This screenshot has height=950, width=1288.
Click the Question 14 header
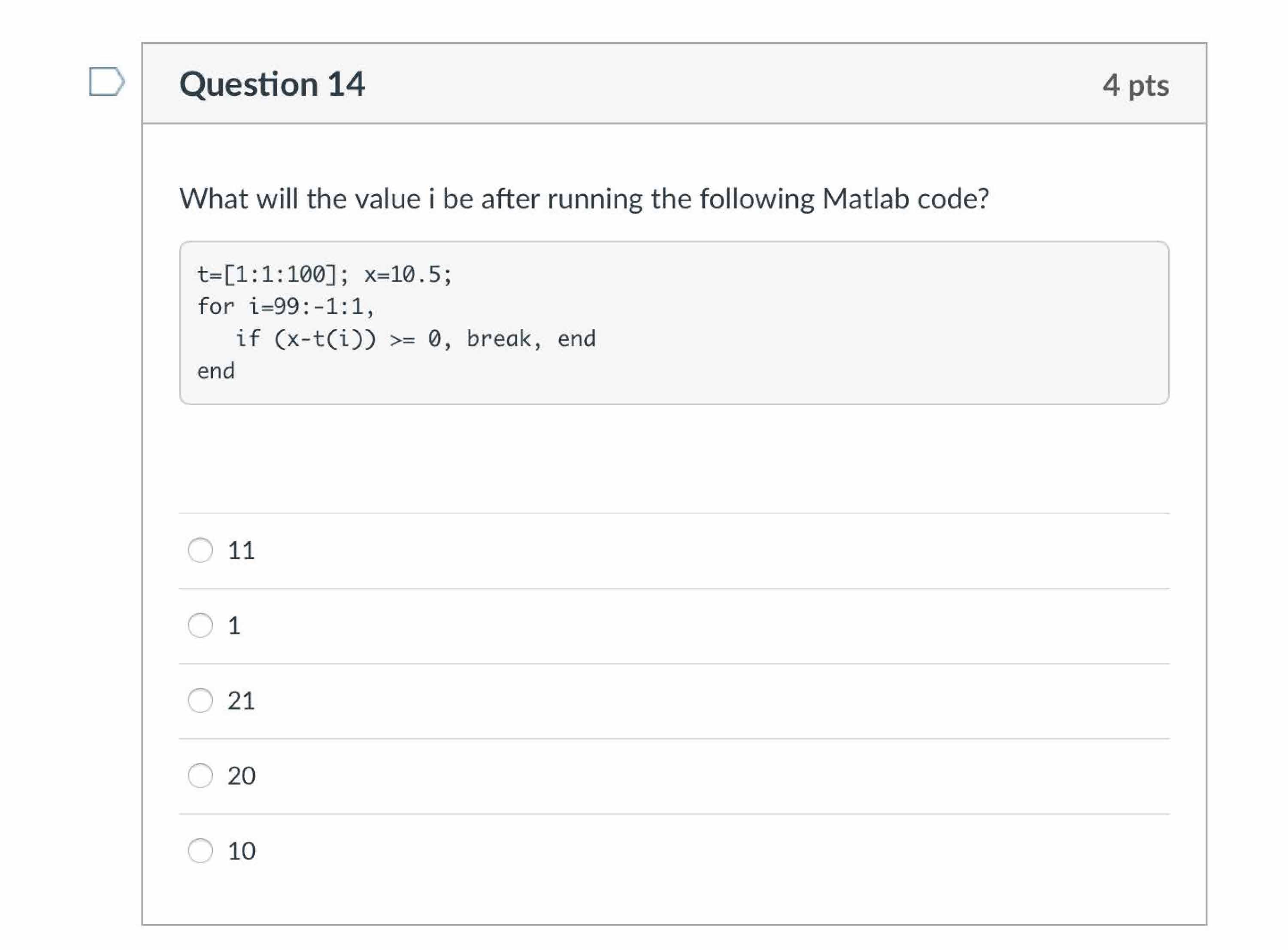tap(272, 84)
